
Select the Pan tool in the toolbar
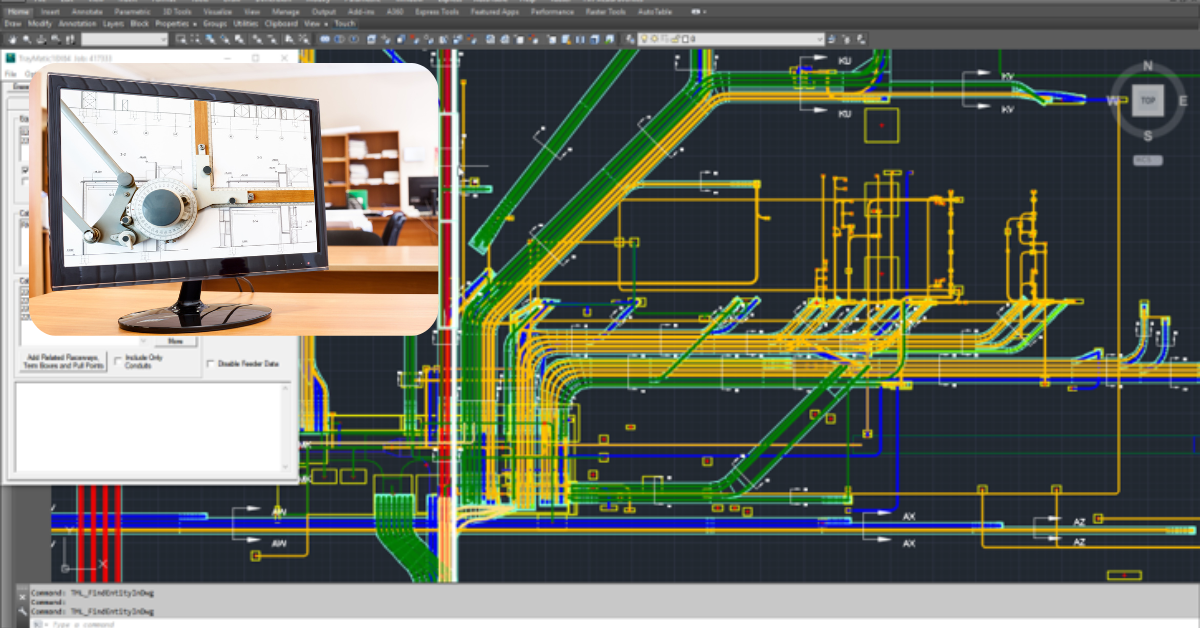(x=13, y=38)
